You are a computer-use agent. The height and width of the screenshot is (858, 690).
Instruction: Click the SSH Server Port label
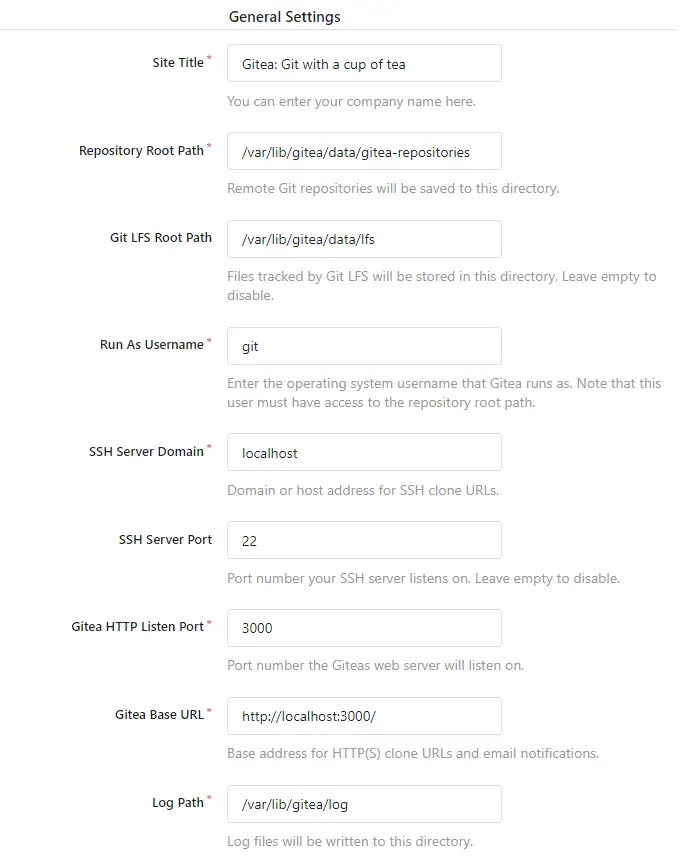pyautogui.click(x=166, y=539)
